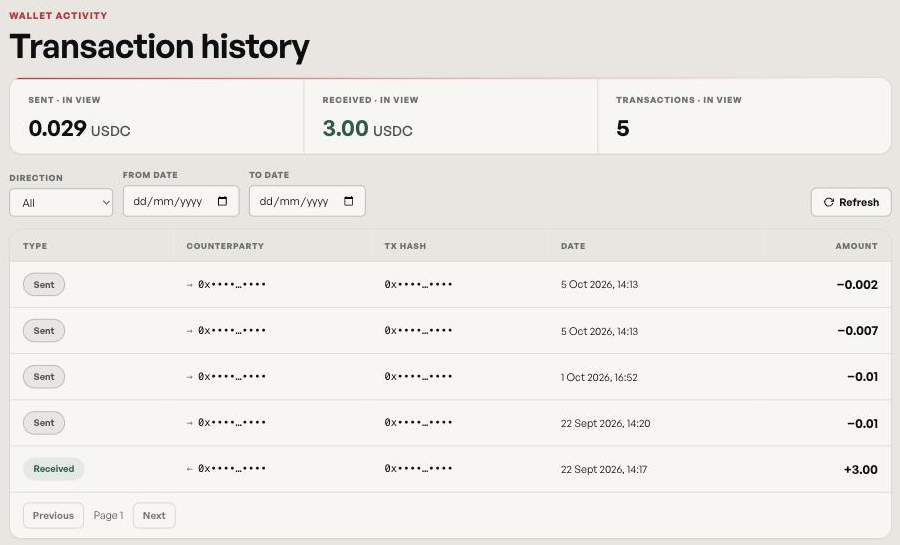Screen dimensions: 900x545
Task: Click tx hash in the 1 Oct 2026 row
Action: click(x=418, y=376)
